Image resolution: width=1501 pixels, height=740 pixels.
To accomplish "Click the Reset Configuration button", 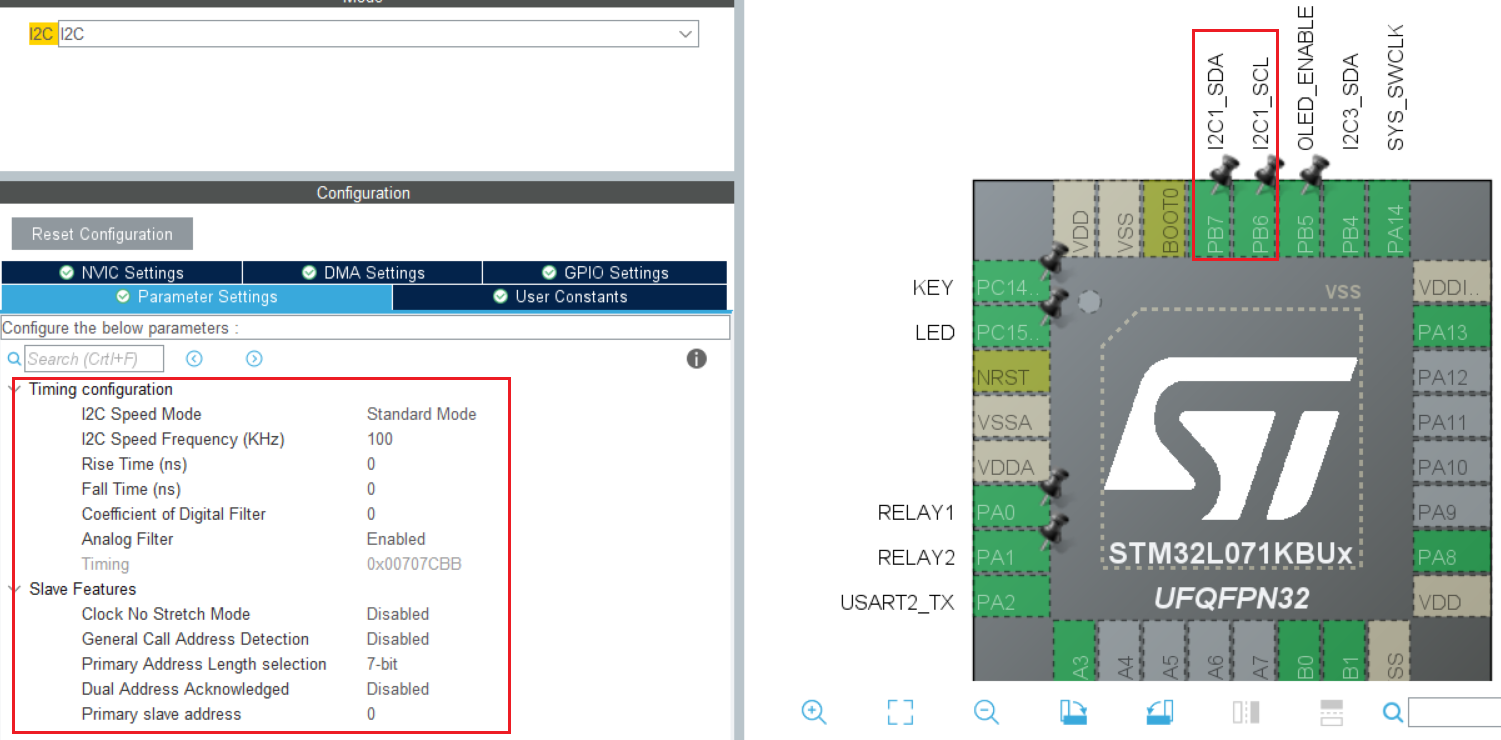I will coord(102,234).
